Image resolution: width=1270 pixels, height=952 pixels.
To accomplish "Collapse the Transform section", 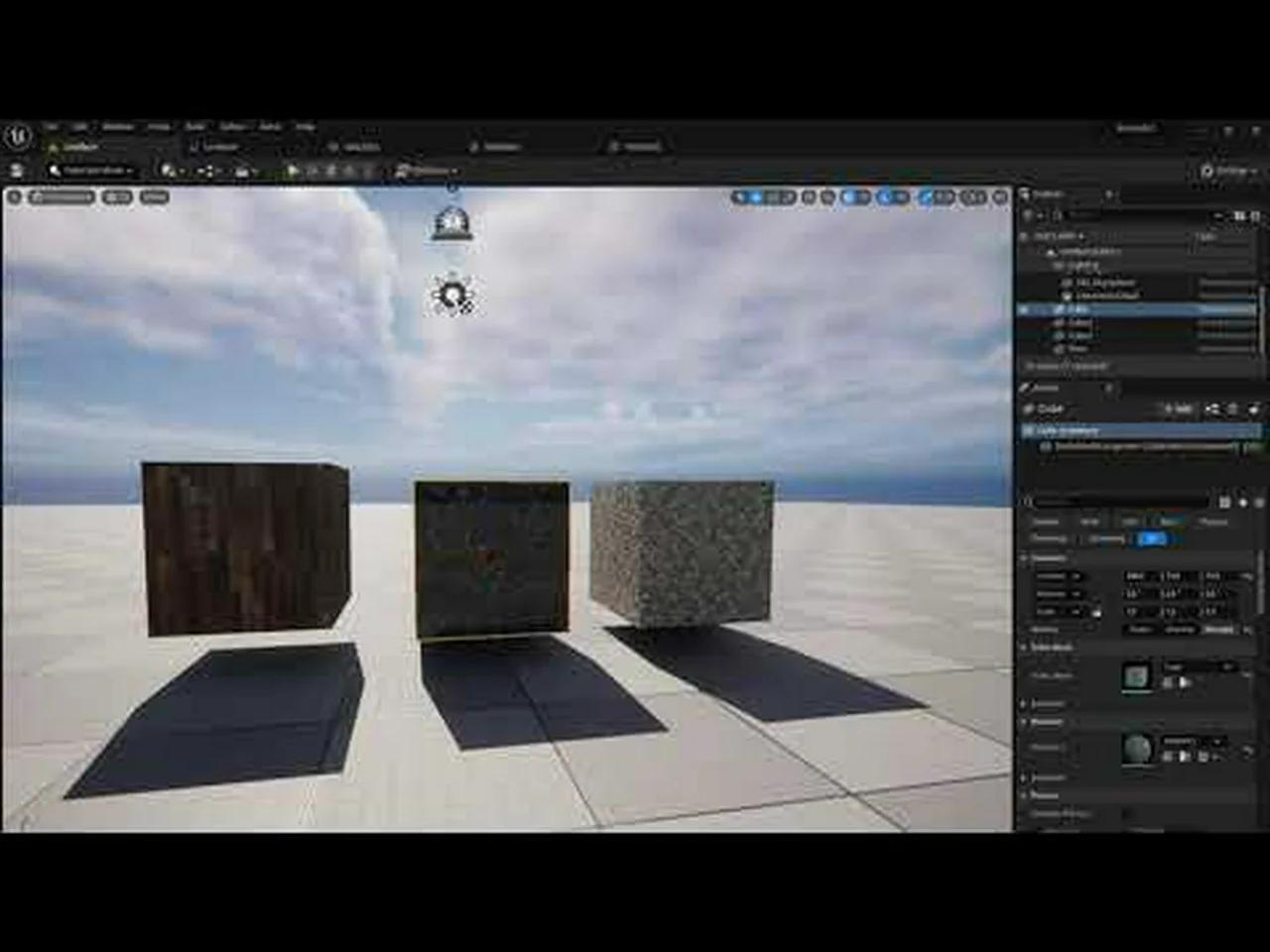I will point(1025,558).
